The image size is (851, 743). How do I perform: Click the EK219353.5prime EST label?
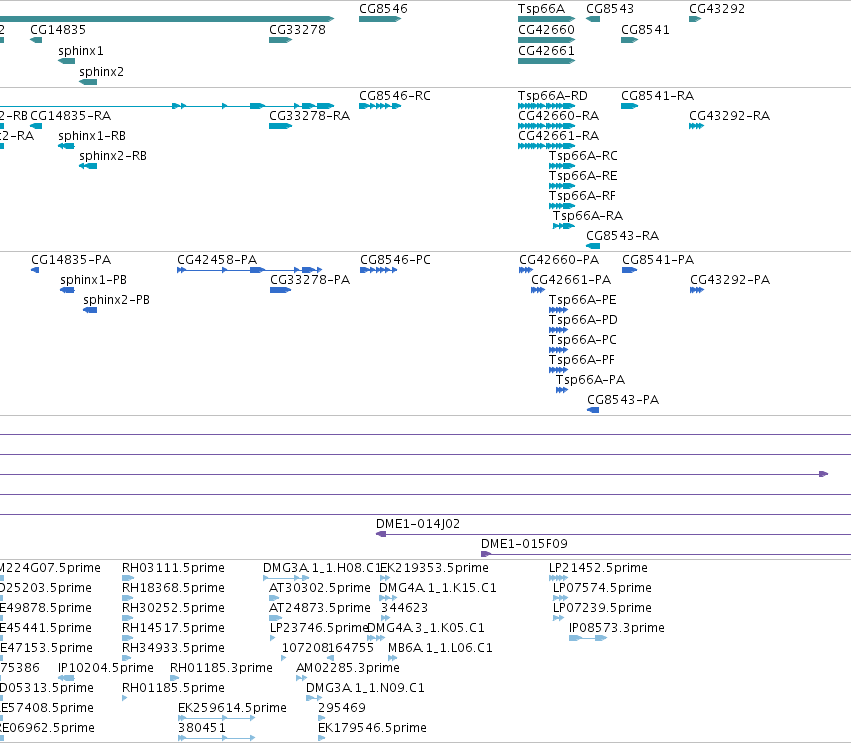434,568
